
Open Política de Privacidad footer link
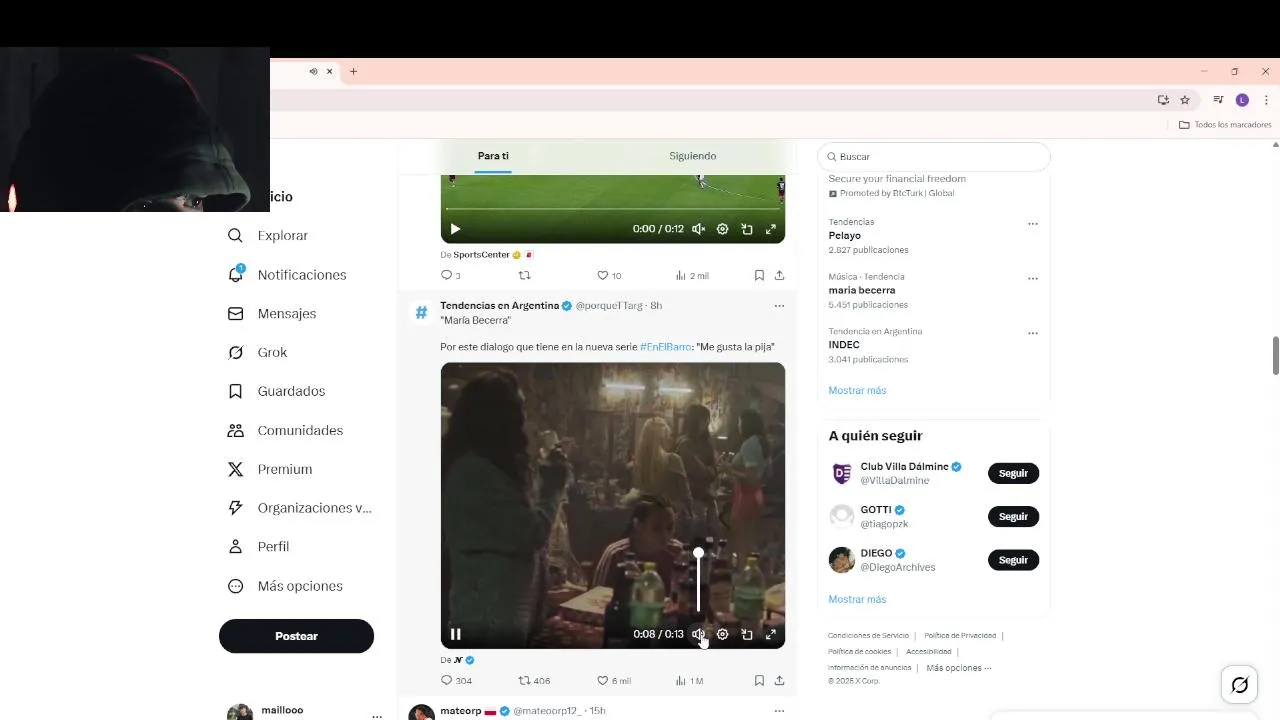click(960, 636)
